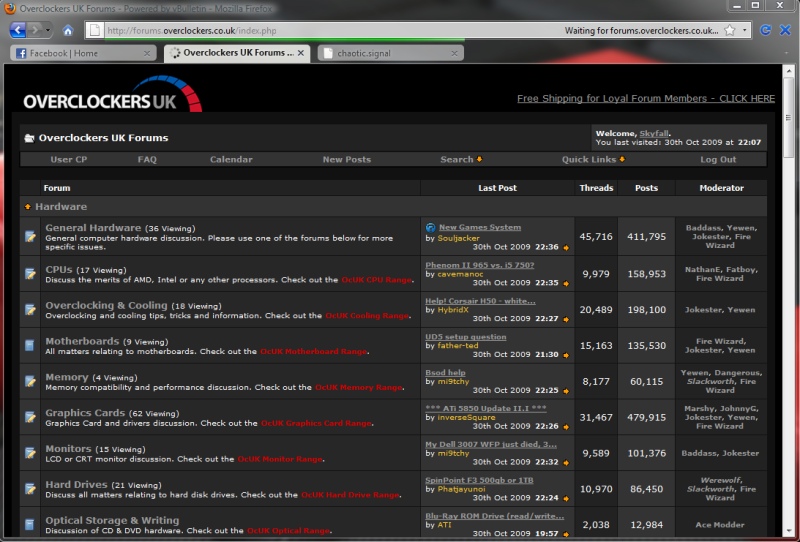Open the back/forward history dropdown arrow
800x542 pixels.
(x=48, y=30)
